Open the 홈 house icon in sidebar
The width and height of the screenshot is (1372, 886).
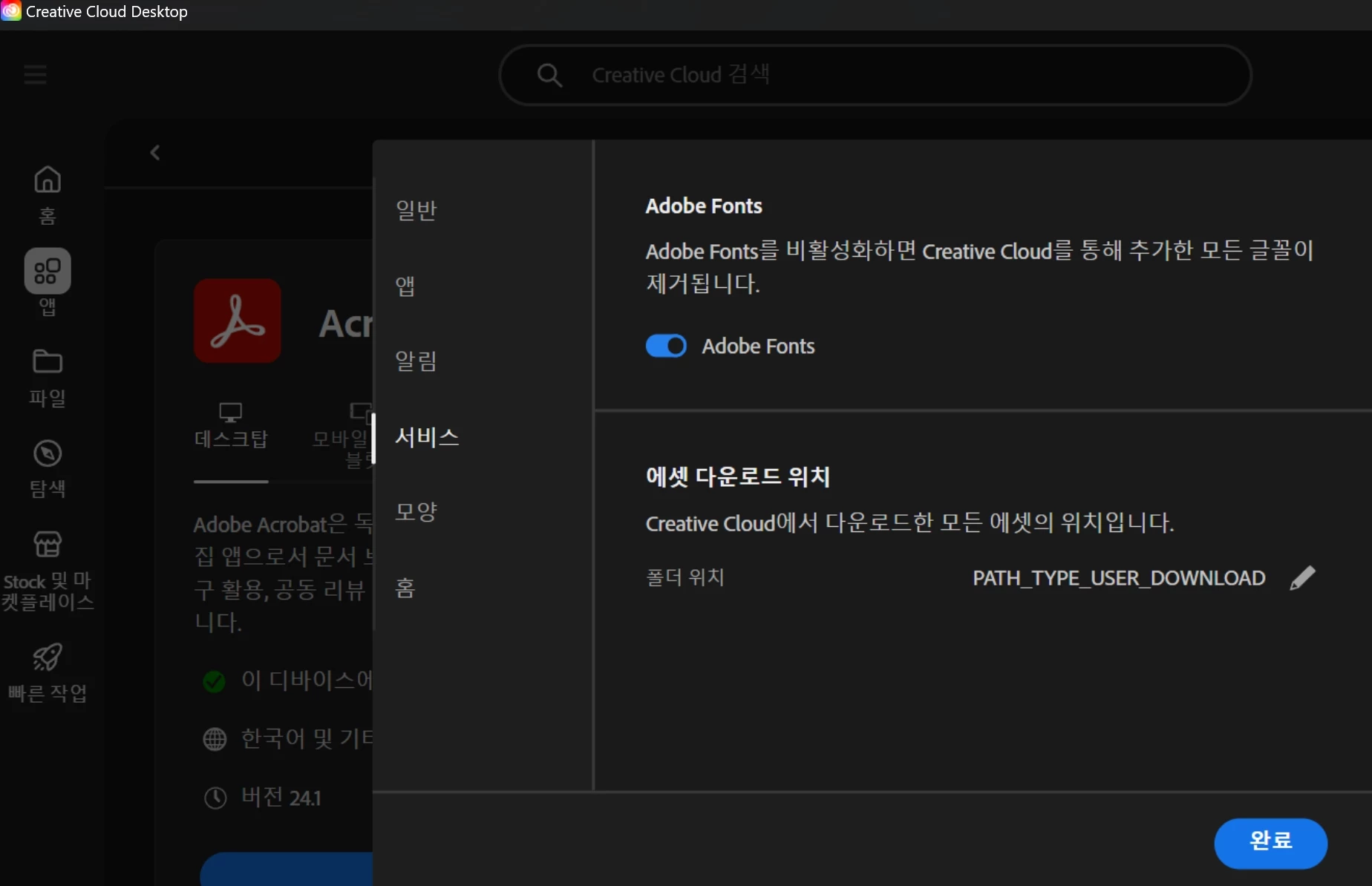tap(48, 180)
